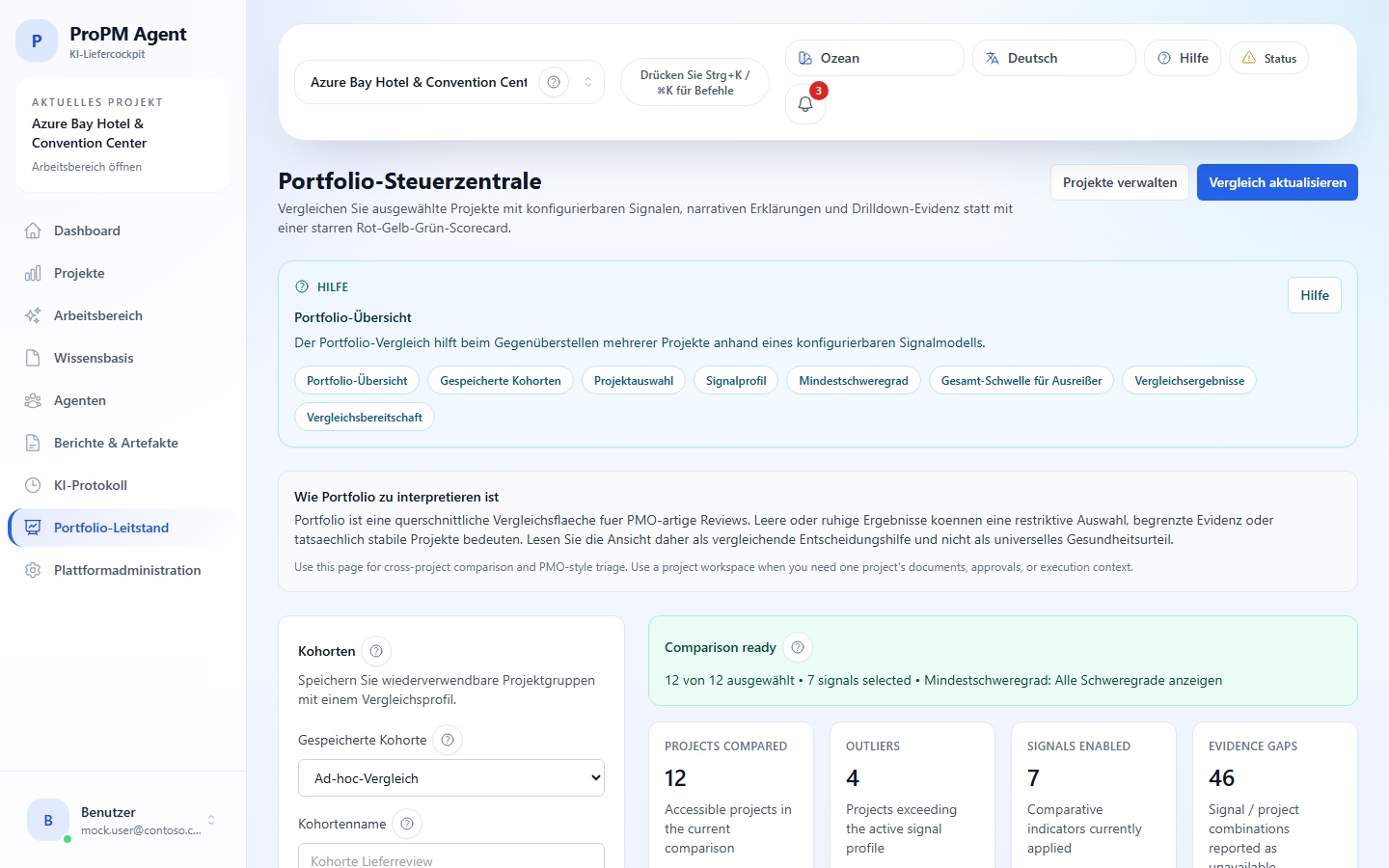1389x868 pixels.
Task: Open the Wissensbasis sidebar entry
Action: click(93, 358)
